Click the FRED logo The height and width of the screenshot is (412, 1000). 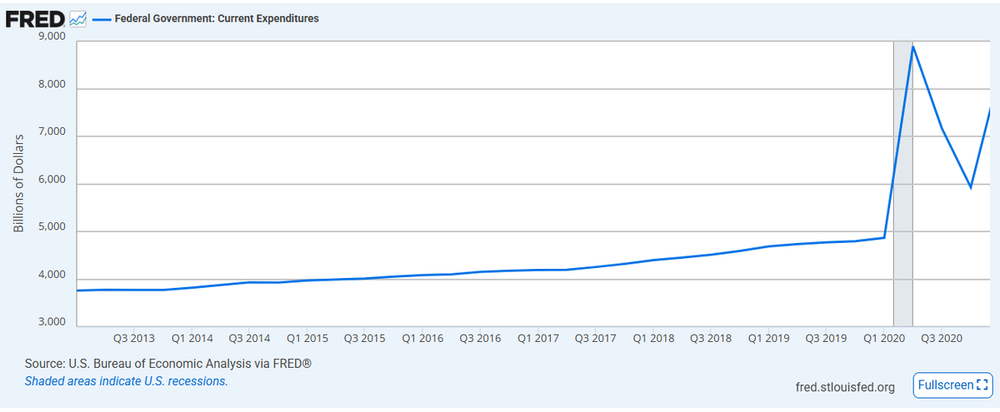pos(36,19)
